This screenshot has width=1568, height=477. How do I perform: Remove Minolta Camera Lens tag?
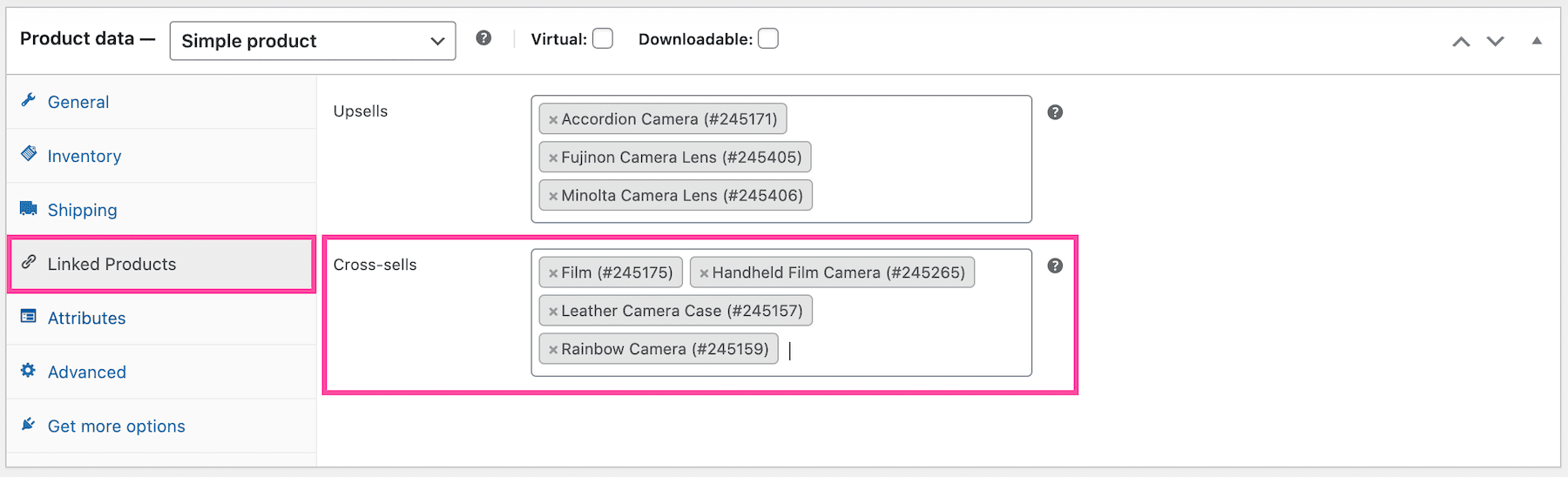[553, 197]
